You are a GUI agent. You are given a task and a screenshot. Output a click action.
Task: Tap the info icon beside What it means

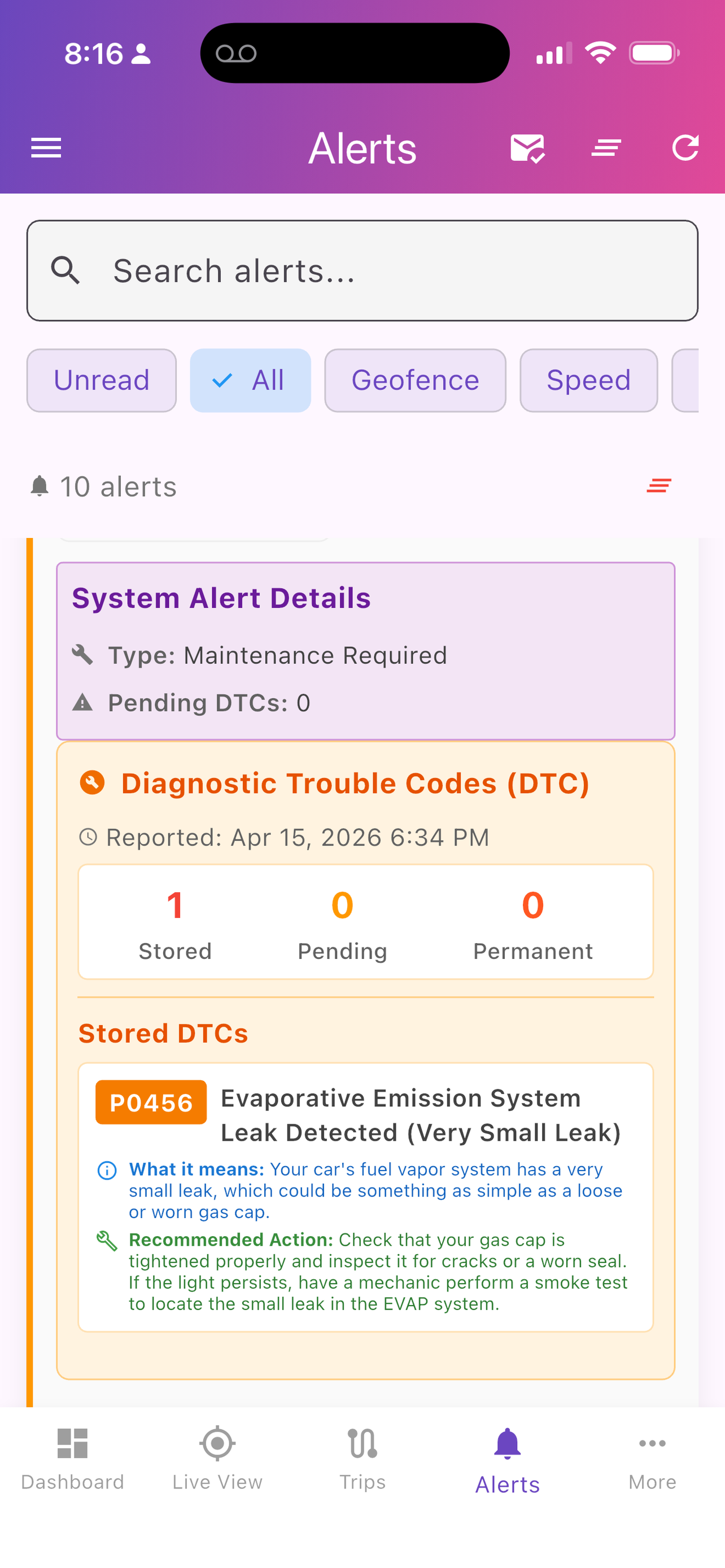coord(107,1170)
